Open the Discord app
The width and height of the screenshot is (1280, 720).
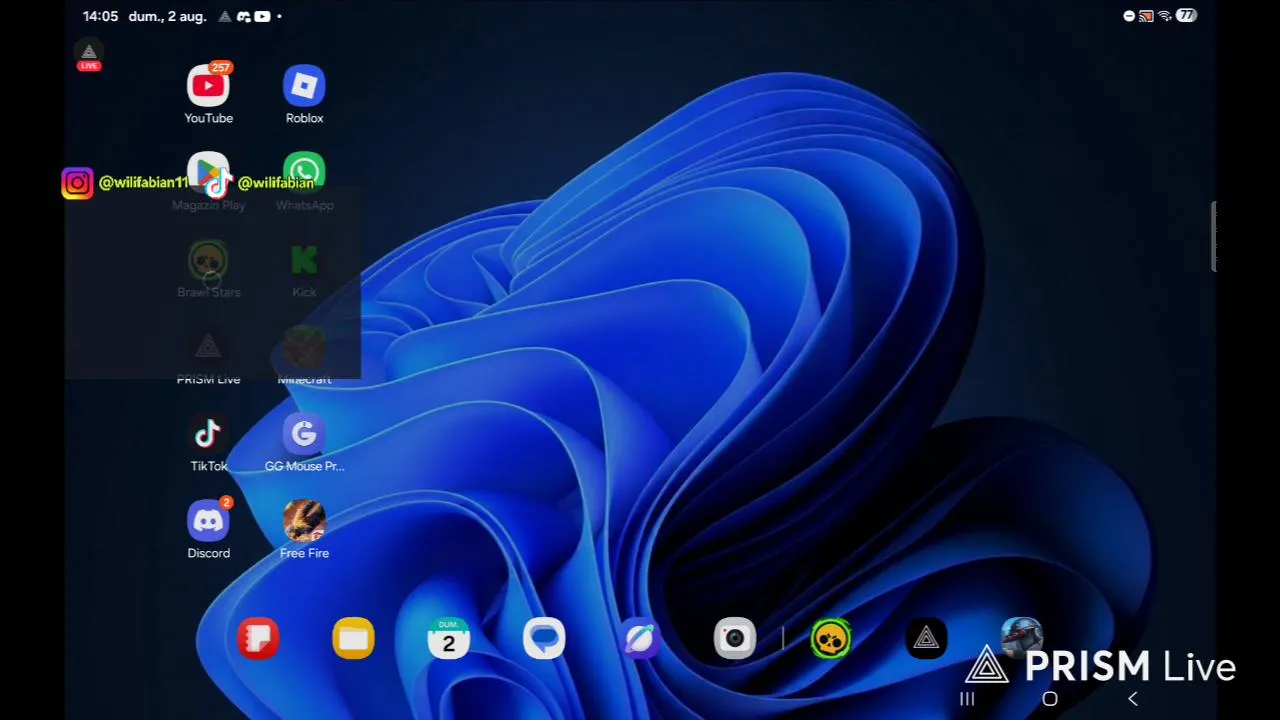[208, 522]
